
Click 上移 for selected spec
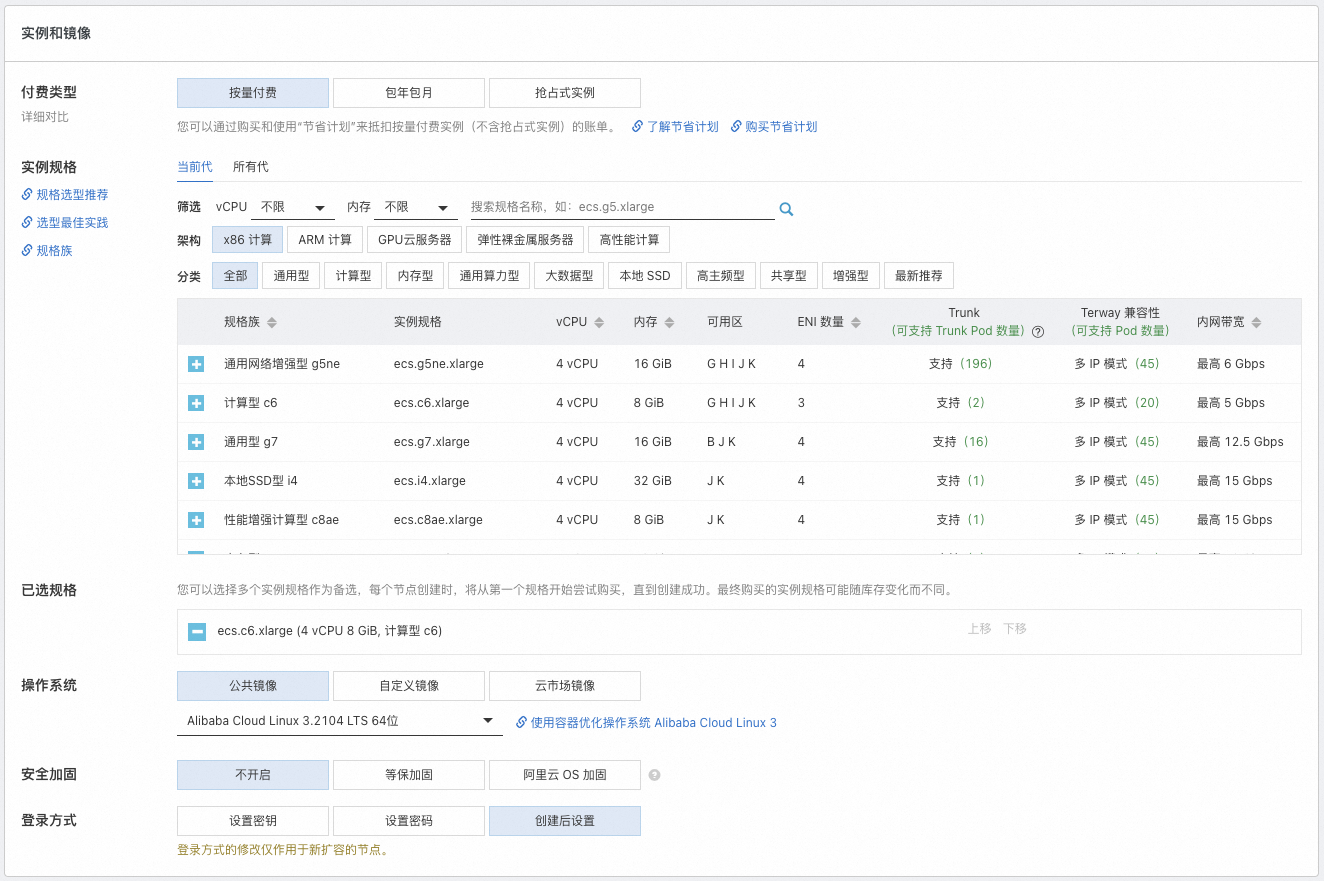[x=979, y=629]
